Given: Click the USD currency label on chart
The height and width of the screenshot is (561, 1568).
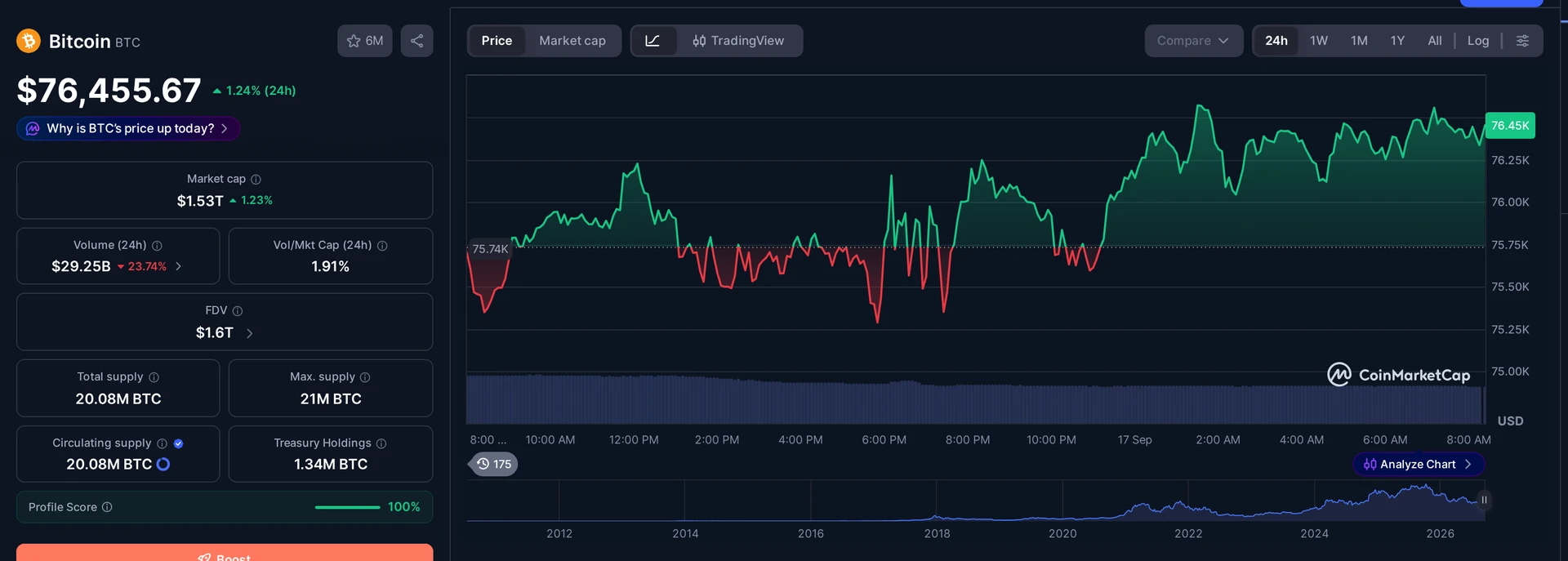Looking at the screenshot, I should click(x=1510, y=421).
